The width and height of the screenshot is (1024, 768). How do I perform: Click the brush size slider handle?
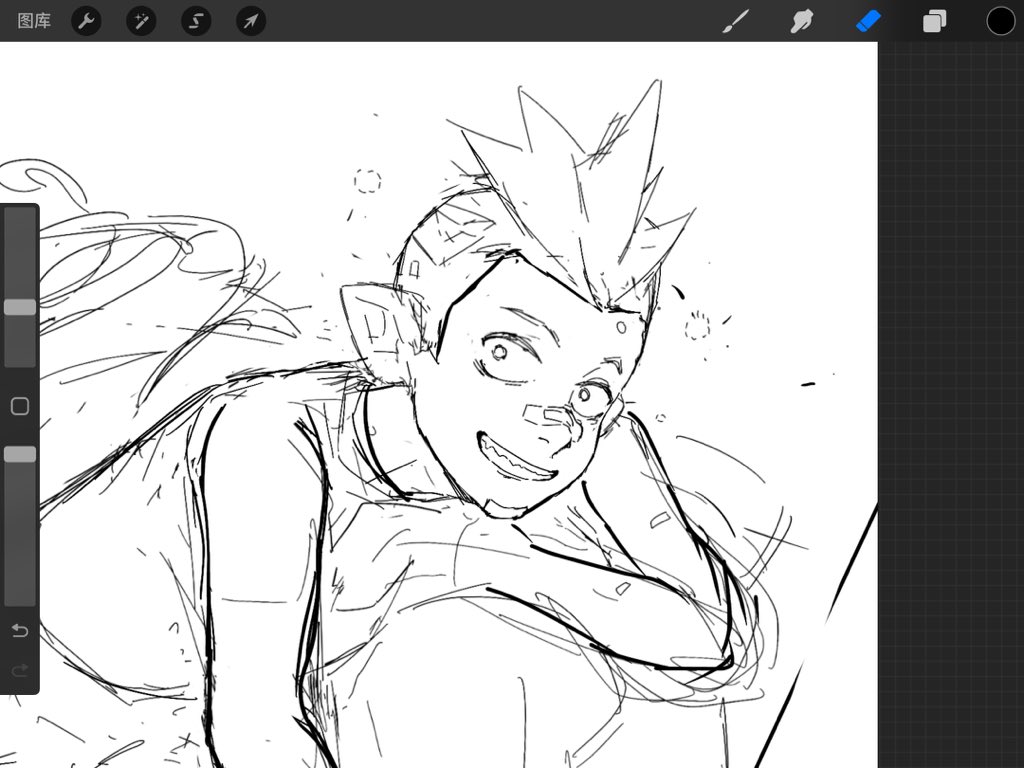pos(20,308)
